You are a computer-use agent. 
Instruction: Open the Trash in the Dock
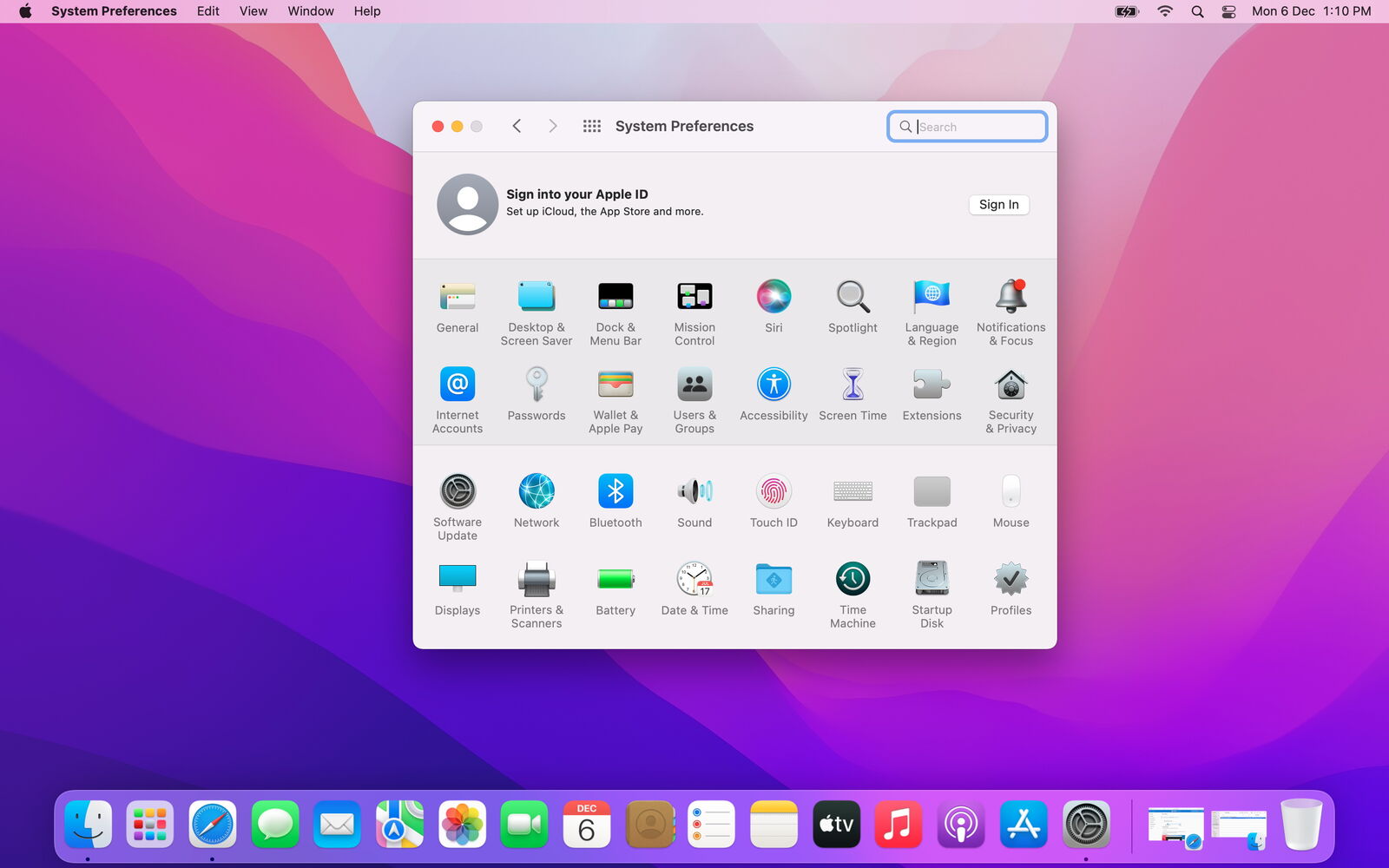[x=1301, y=824]
